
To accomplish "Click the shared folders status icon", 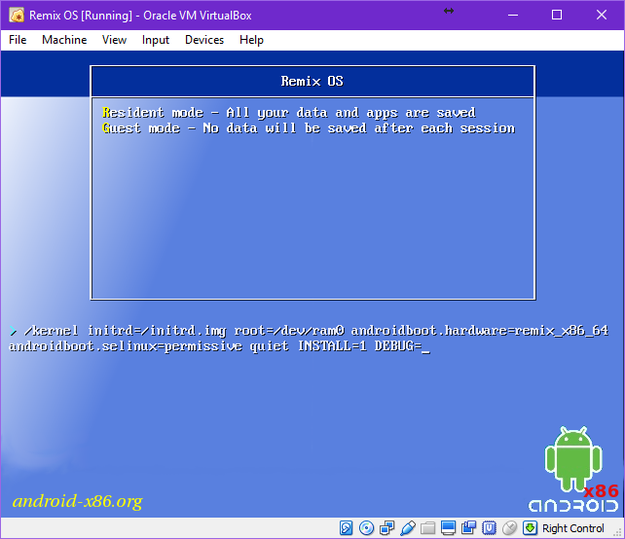I will click(x=428, y=528).
